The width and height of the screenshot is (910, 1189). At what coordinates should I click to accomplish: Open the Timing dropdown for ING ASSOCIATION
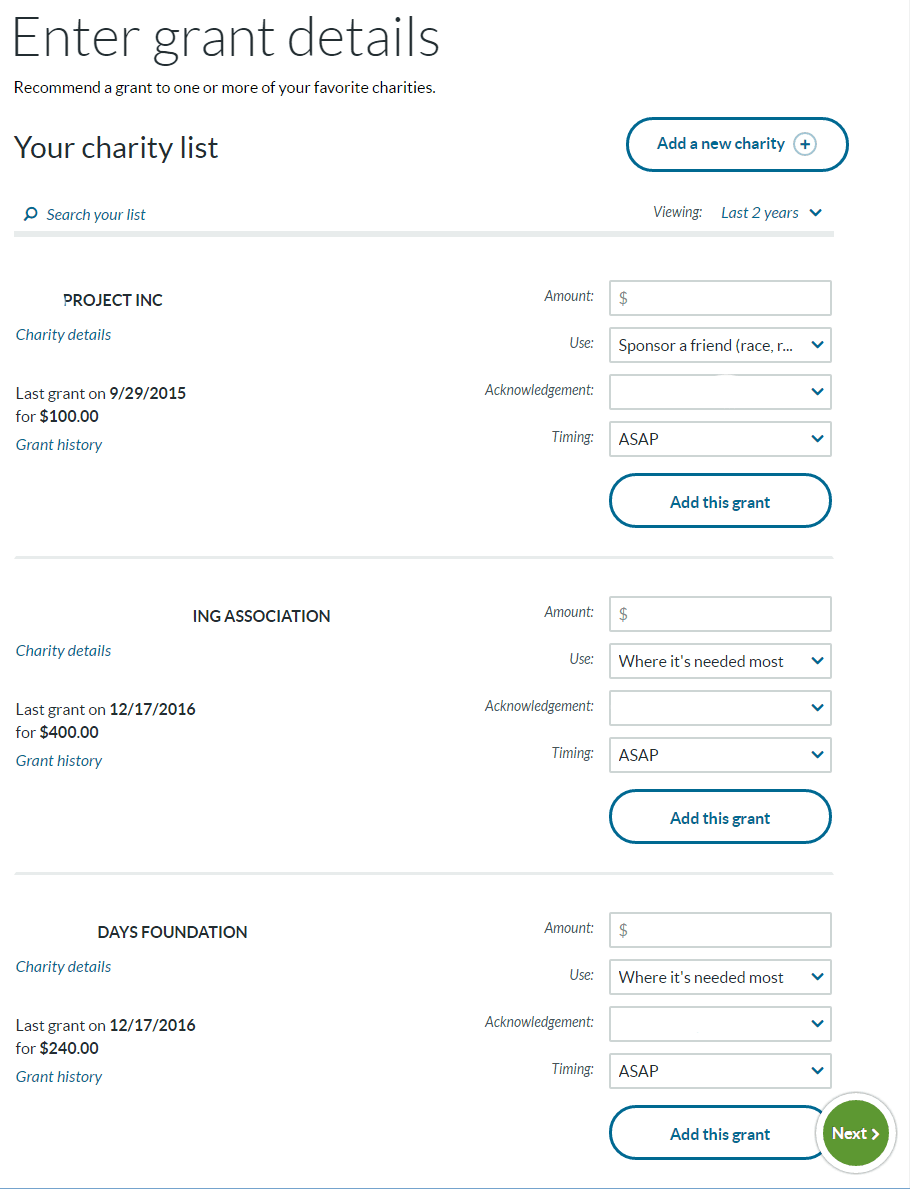point(720,754)
